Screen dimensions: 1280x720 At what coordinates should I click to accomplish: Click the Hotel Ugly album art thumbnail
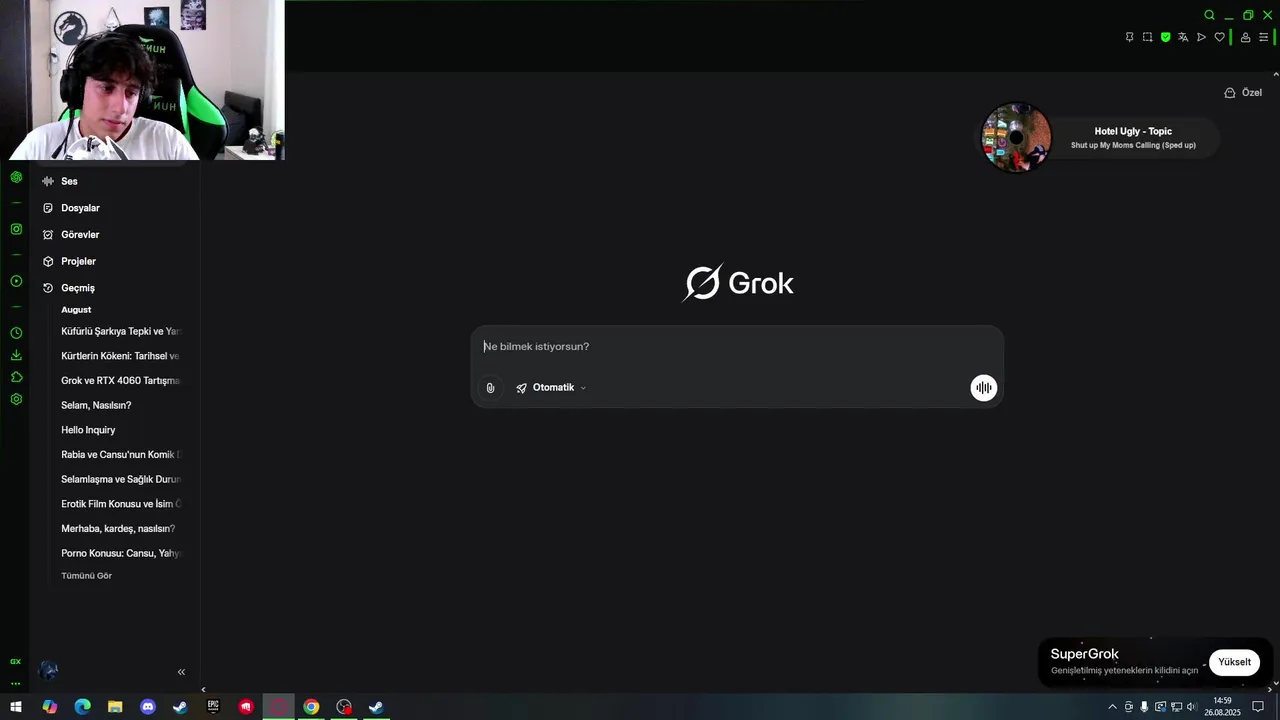click(x=1016, y=138)
